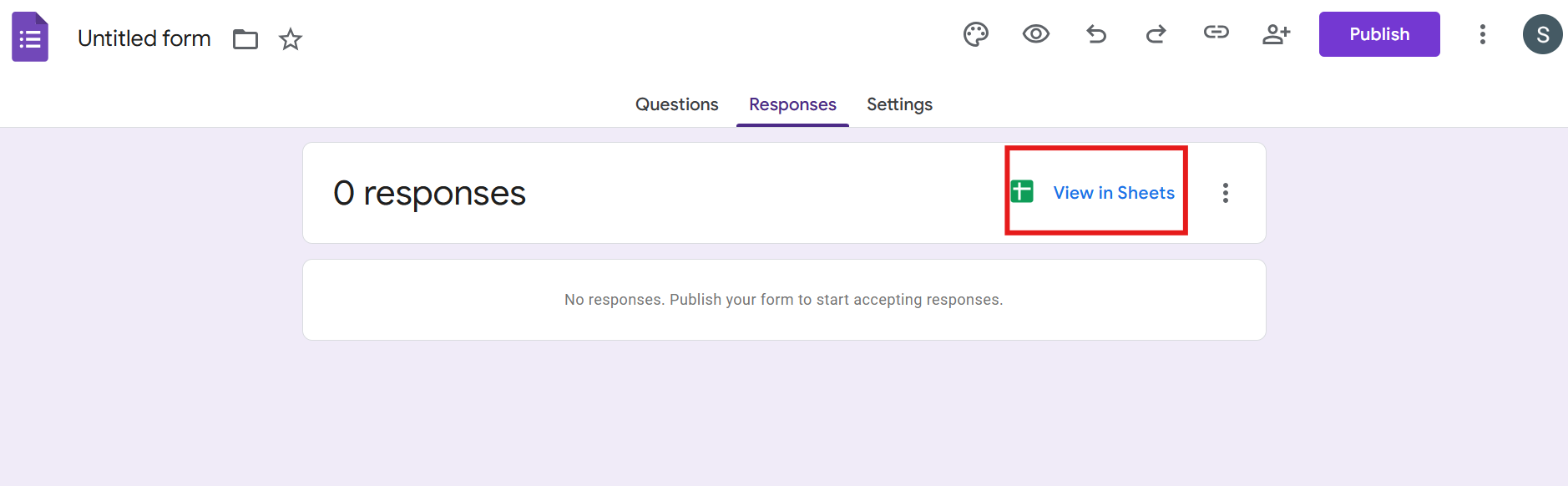The width and height of the screenshot is (1568, 486).
Task: Click the Untitled form title field
Action: (x=144, y=38)
